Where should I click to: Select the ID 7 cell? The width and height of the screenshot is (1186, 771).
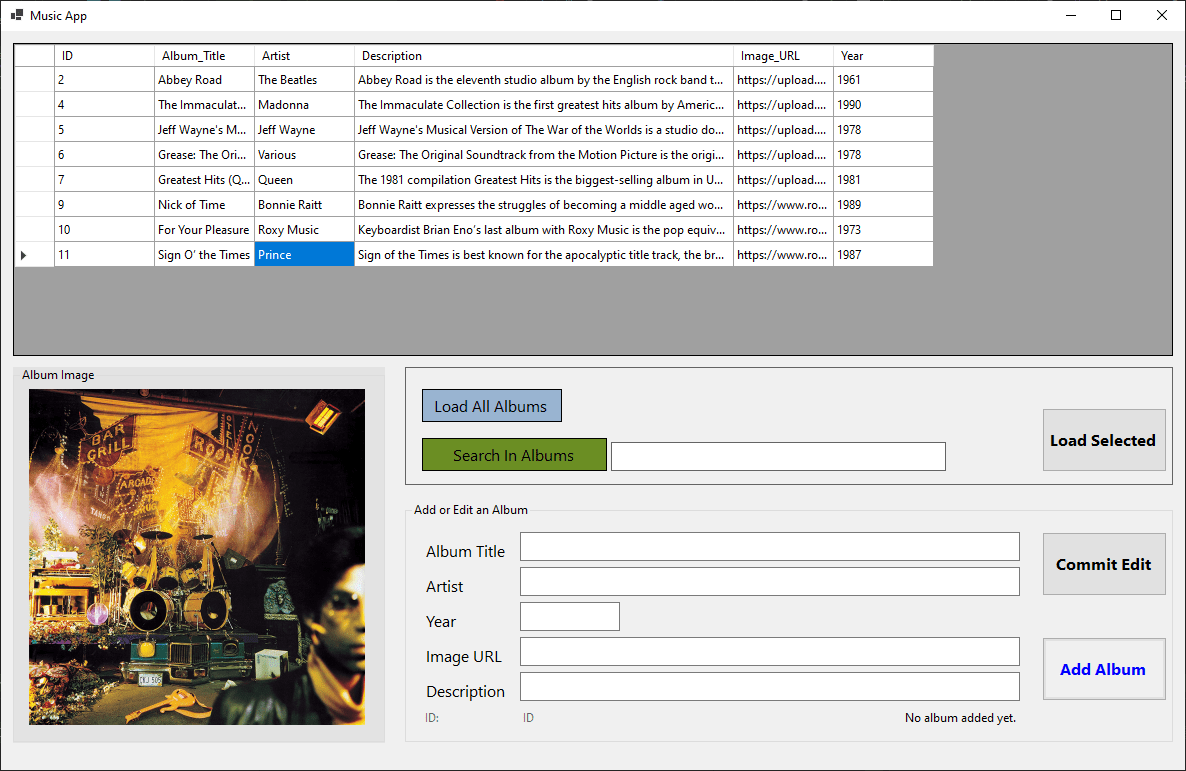(104, 179)
